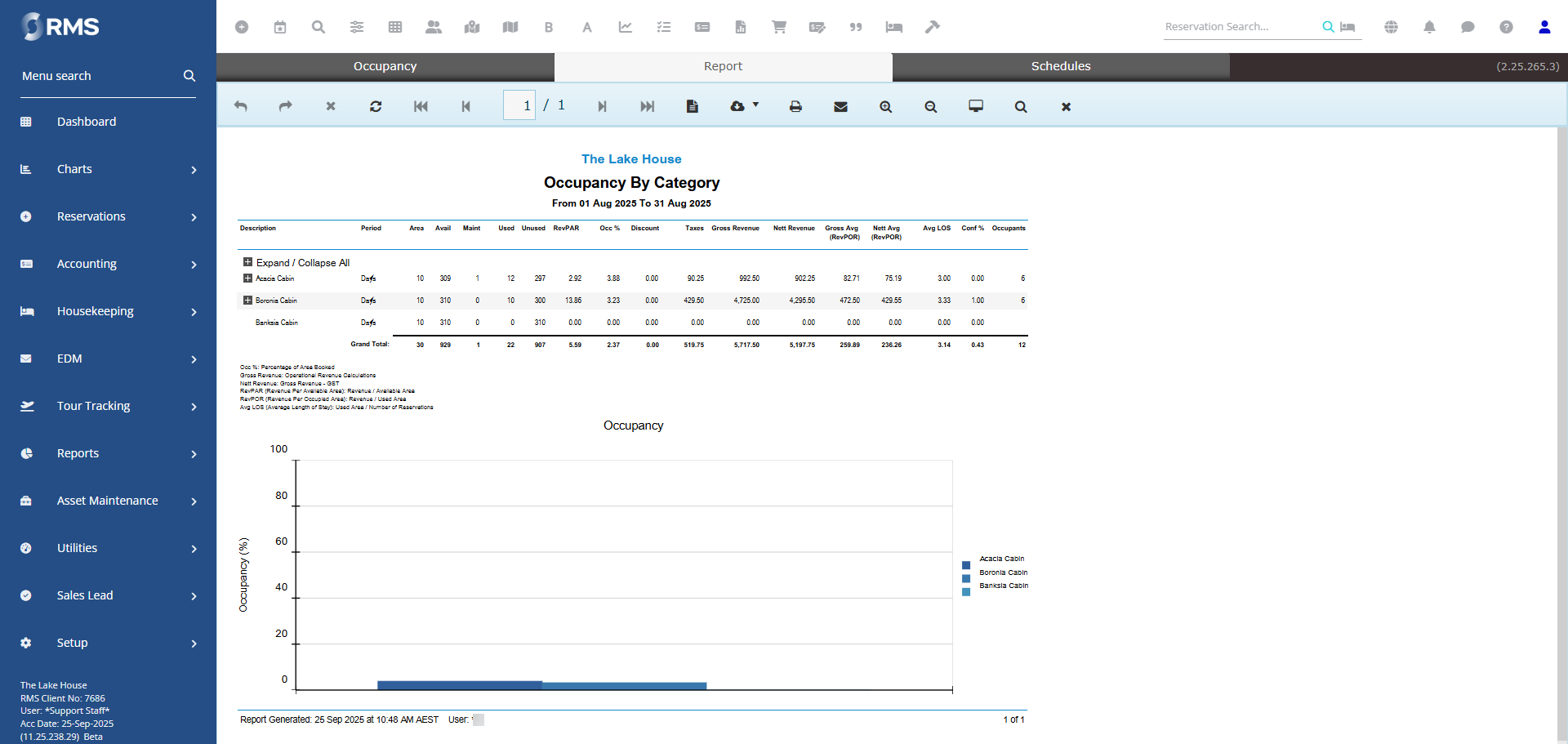Expand the Tour Tracking menu
The image size is (1568, 744).
[108, 406]
